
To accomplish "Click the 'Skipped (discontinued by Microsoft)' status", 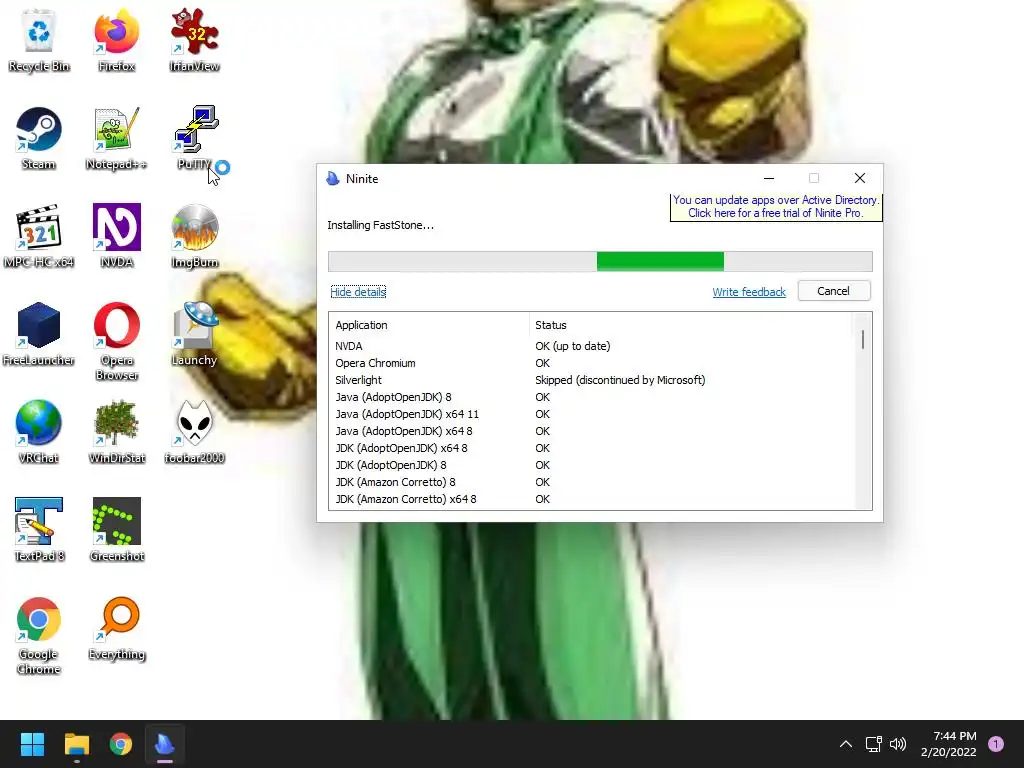I will click(x=620, y=380).
